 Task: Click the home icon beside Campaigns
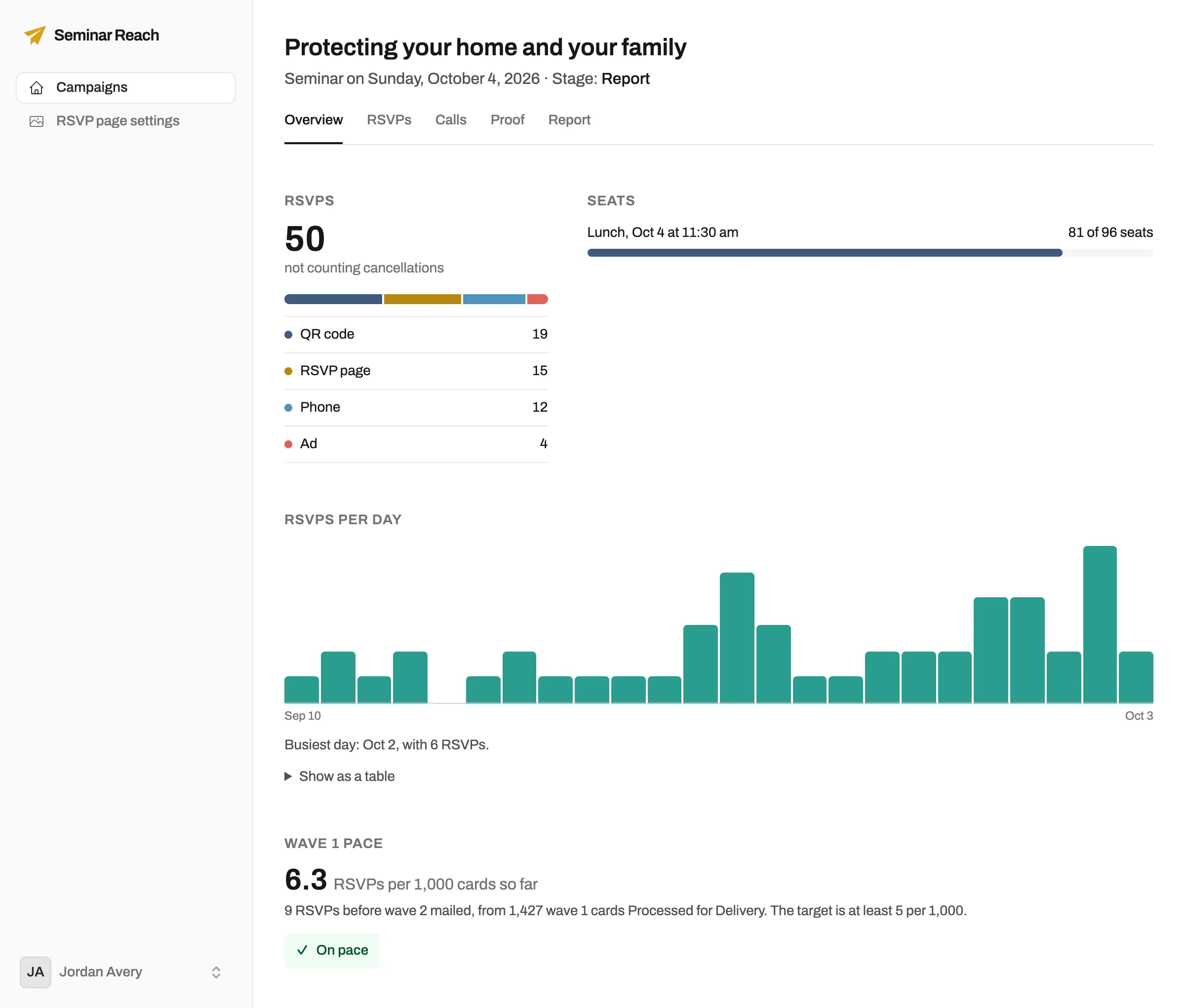[x=37, y=87]
